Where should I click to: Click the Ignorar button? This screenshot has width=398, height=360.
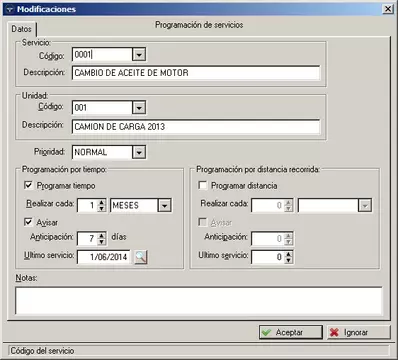[358, 332]
